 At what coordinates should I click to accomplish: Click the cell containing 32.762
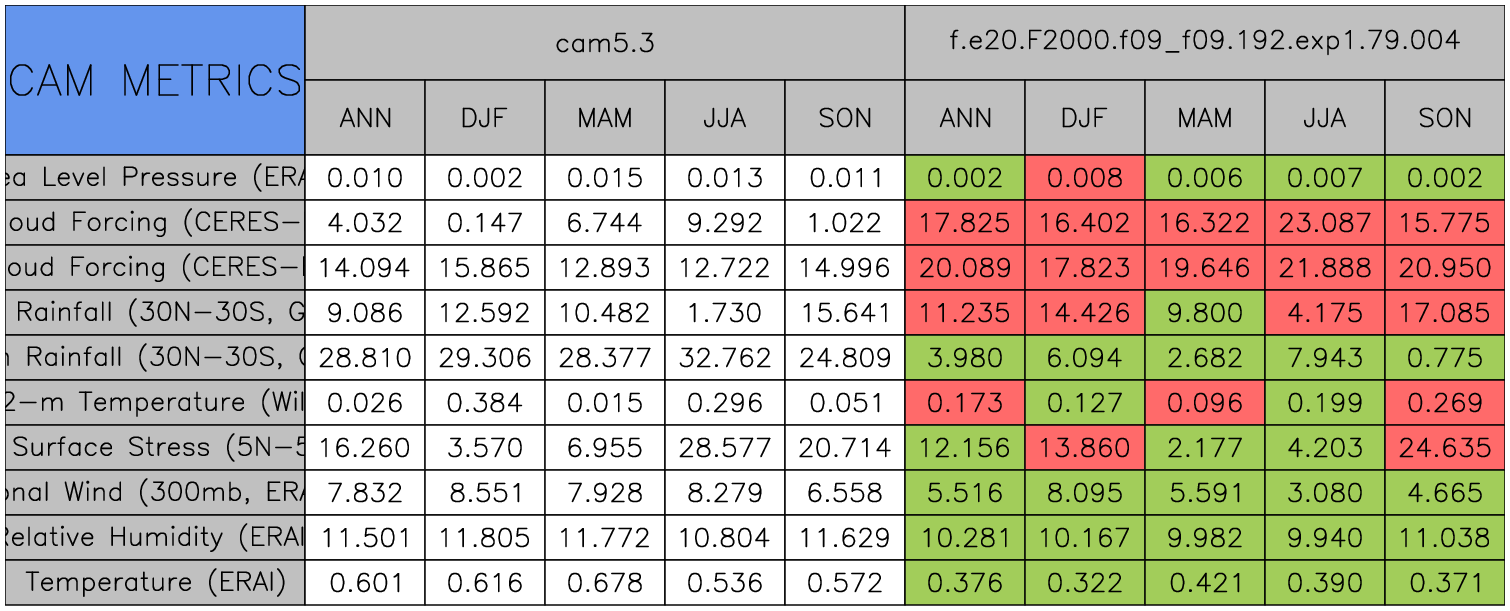[x=725, y=358]
